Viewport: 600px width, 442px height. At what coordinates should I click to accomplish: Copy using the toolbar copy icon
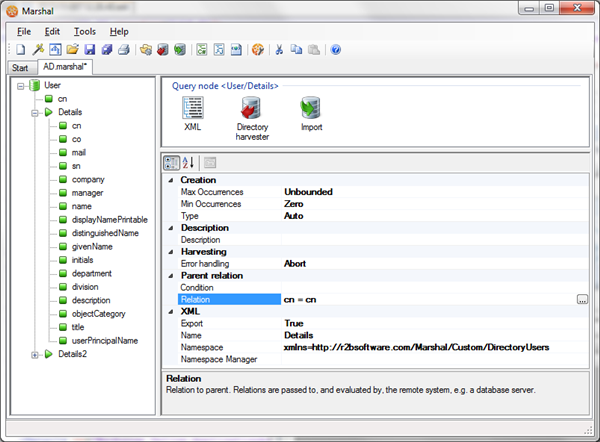(x=296, y=49)
